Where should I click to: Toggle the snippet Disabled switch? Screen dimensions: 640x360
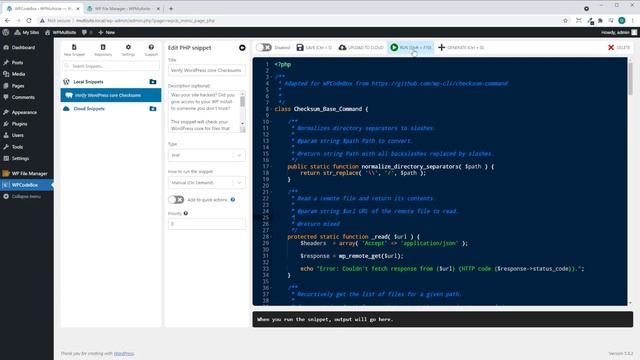pos(264,47)
